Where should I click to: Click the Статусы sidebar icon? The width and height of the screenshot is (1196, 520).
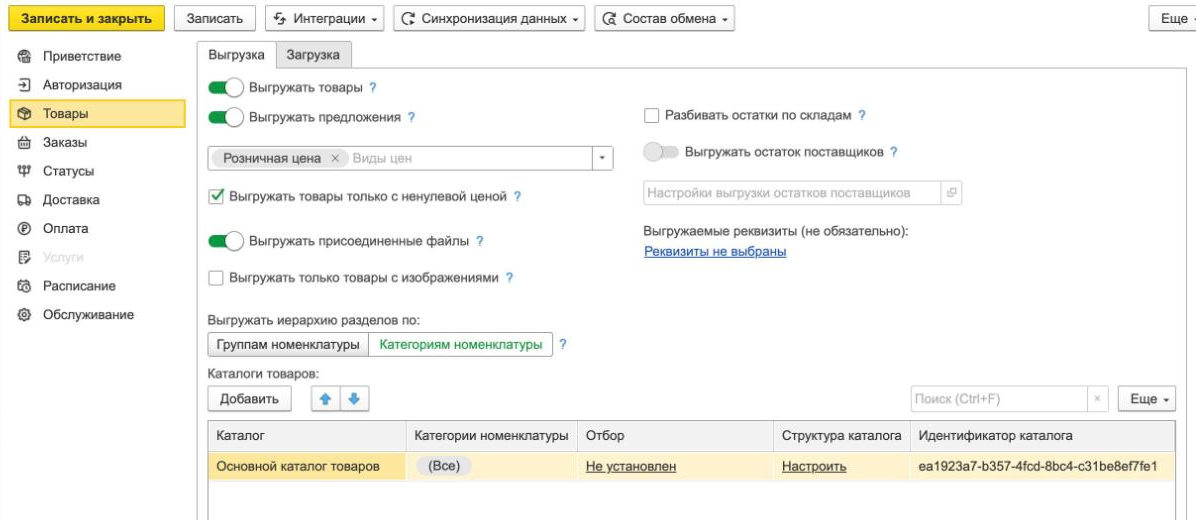point(24,171)
